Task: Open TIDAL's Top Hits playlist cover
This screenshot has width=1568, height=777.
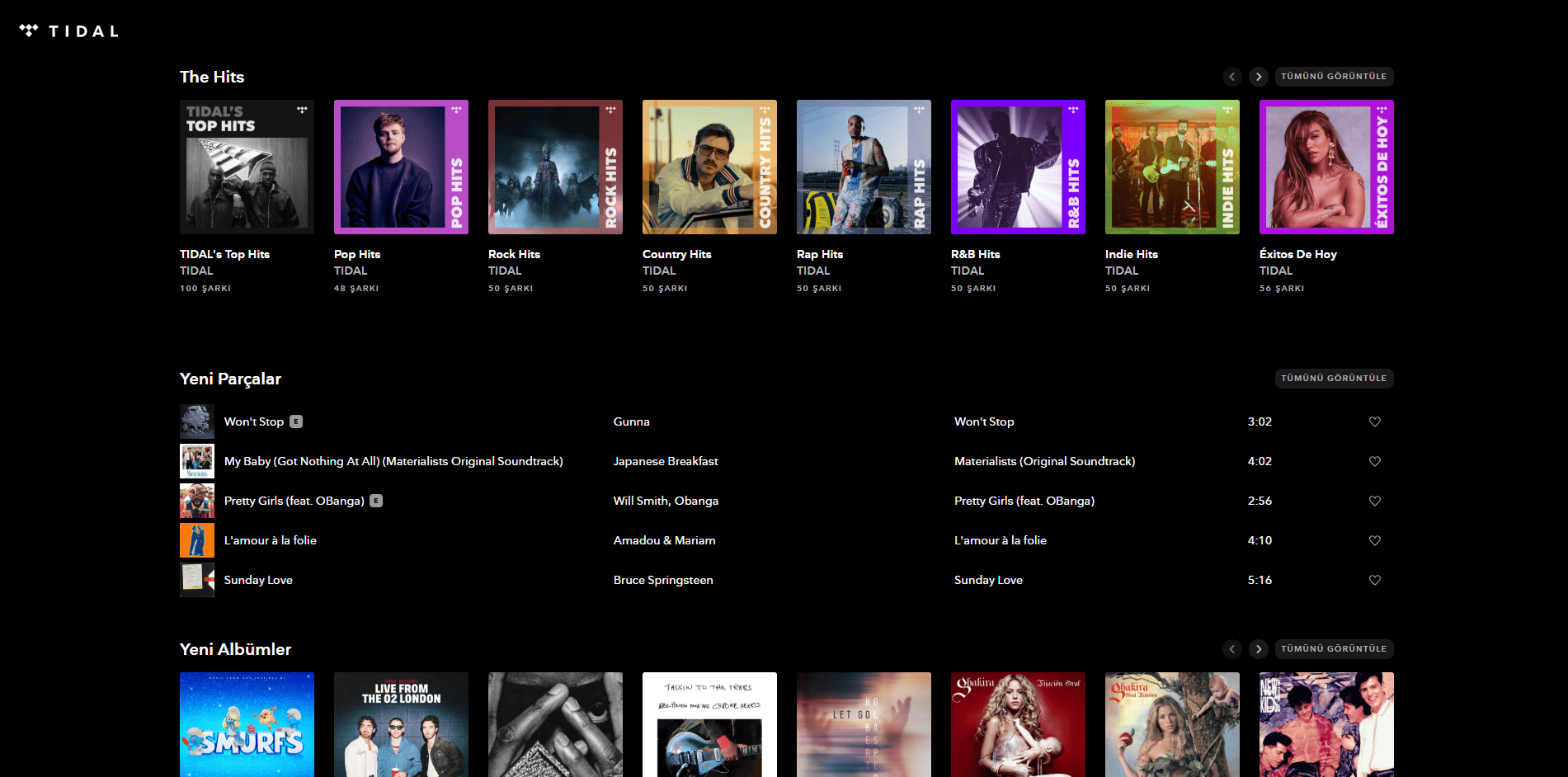Action: [x=247, y=167]
